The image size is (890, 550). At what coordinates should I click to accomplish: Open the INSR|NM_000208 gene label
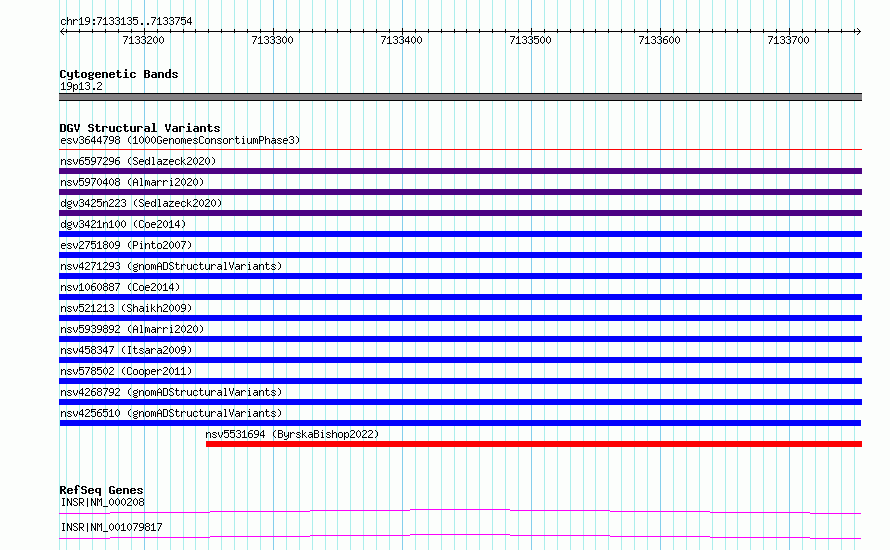(x=102, y=502)
